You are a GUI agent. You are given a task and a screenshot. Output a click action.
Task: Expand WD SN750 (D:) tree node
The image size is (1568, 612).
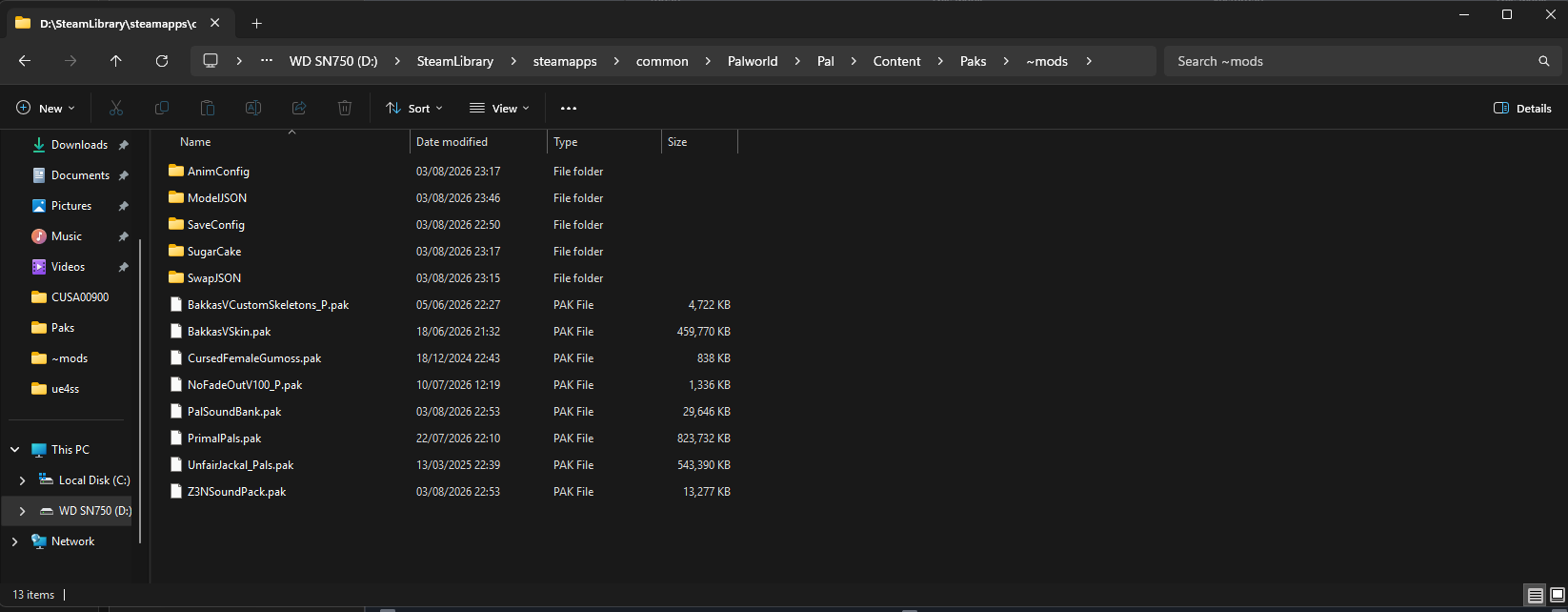pyautogui.click(x=22, y=511)
